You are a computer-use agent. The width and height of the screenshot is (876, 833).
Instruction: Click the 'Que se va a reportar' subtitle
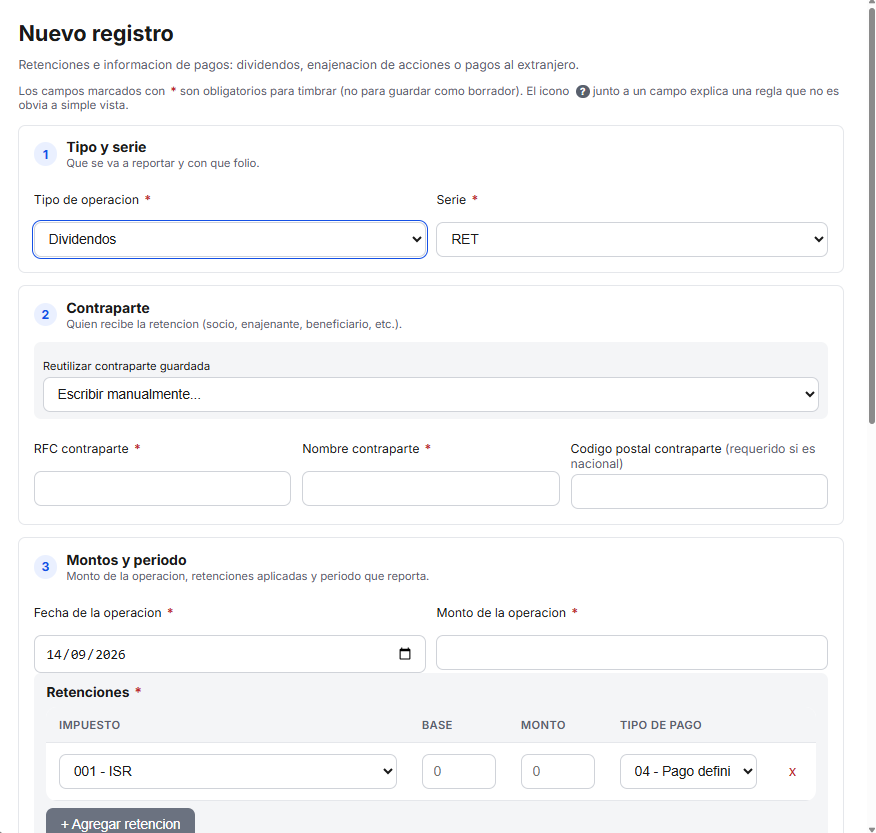(x=163, y=163)
